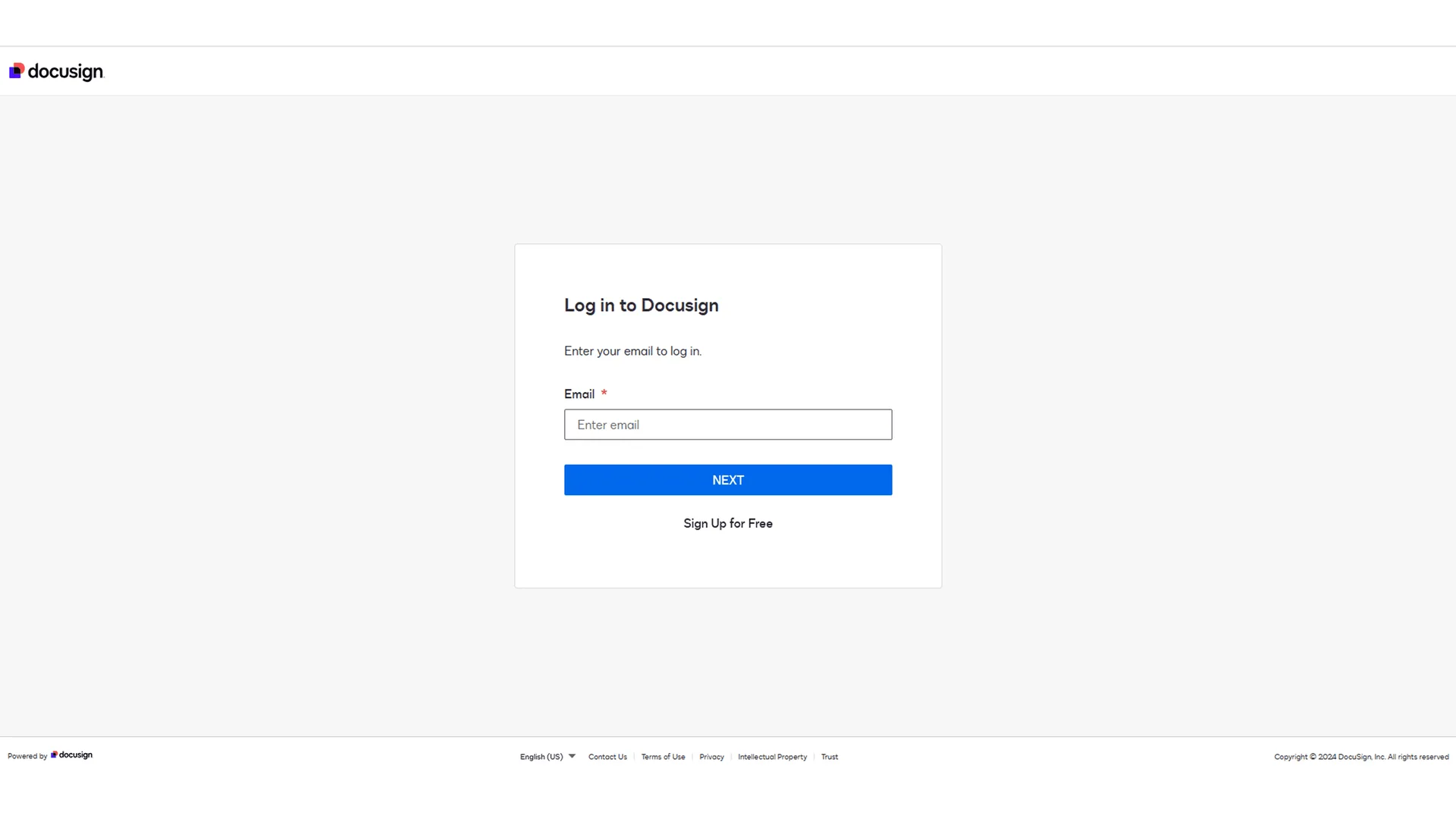Open the Privacy footer link
The width and height of the screenshot is (1456, 819).
click(711, 757)
